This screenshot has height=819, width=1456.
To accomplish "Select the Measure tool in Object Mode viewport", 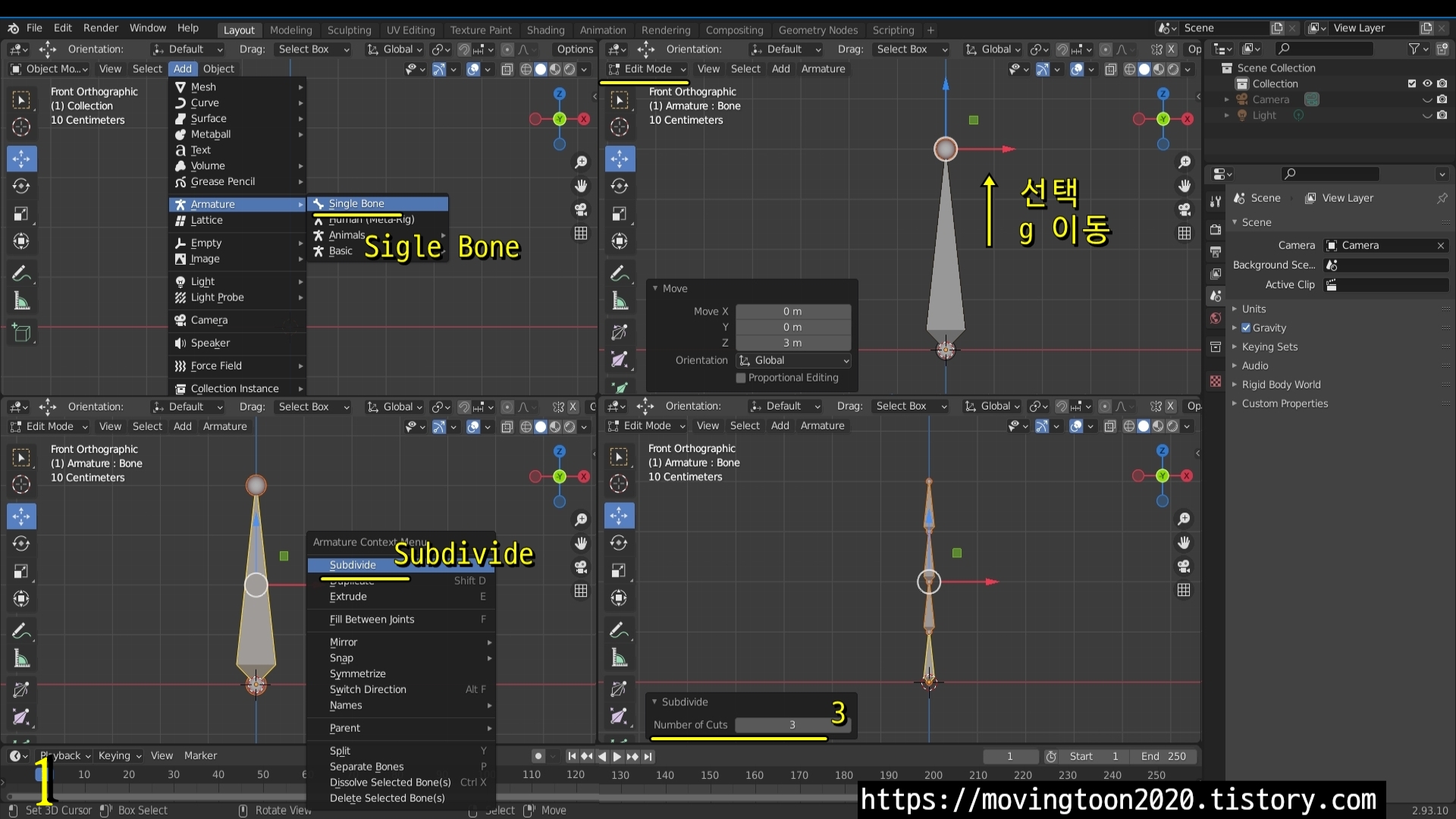I will [x=21, y=302].
